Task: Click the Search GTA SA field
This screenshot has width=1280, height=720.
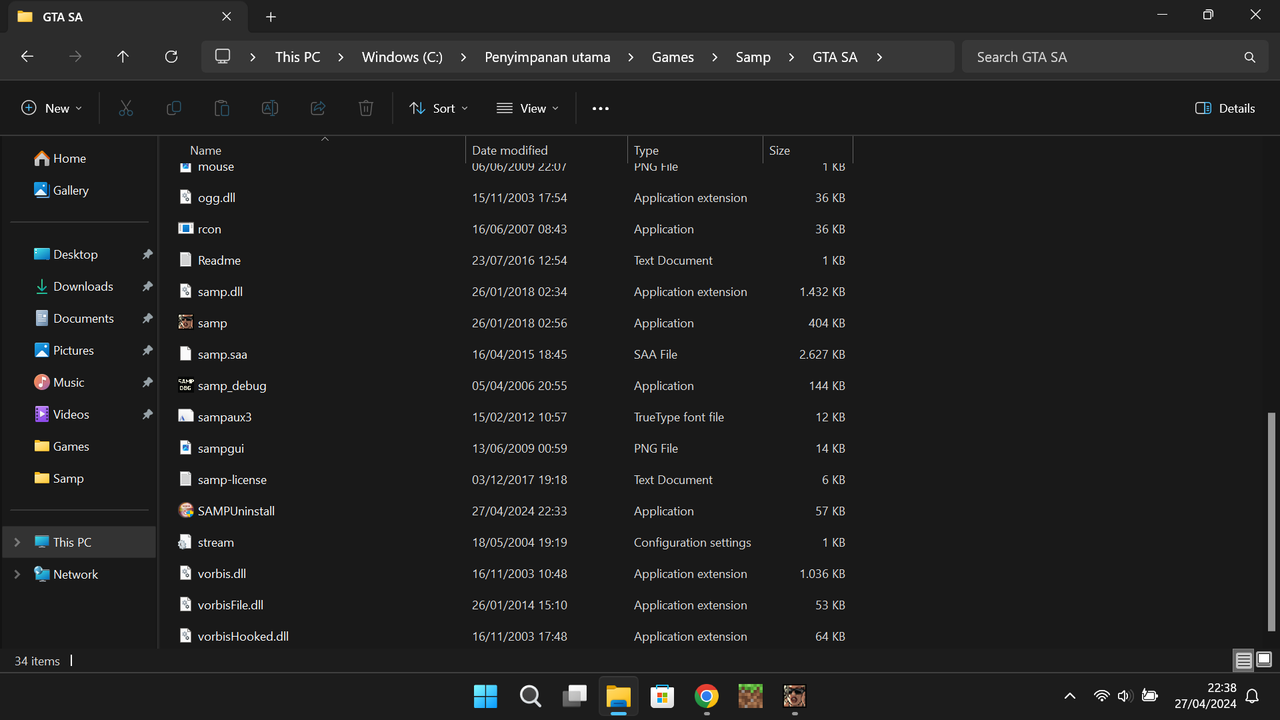Action: pos(1113,57)
